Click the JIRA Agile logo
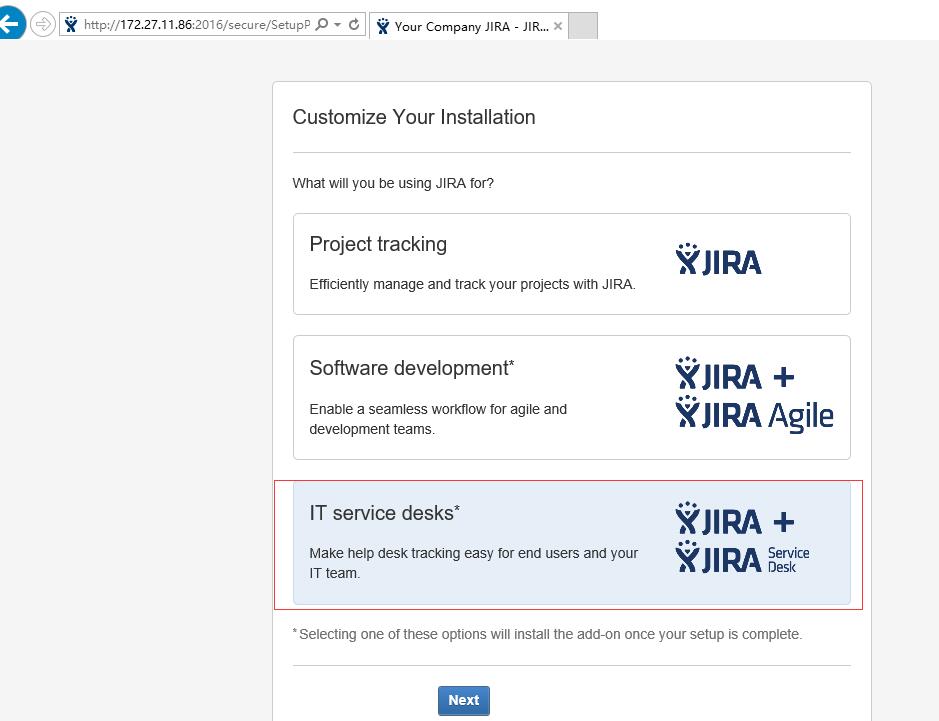The width and height of the screenshot is (939, 721). [754, 414]
